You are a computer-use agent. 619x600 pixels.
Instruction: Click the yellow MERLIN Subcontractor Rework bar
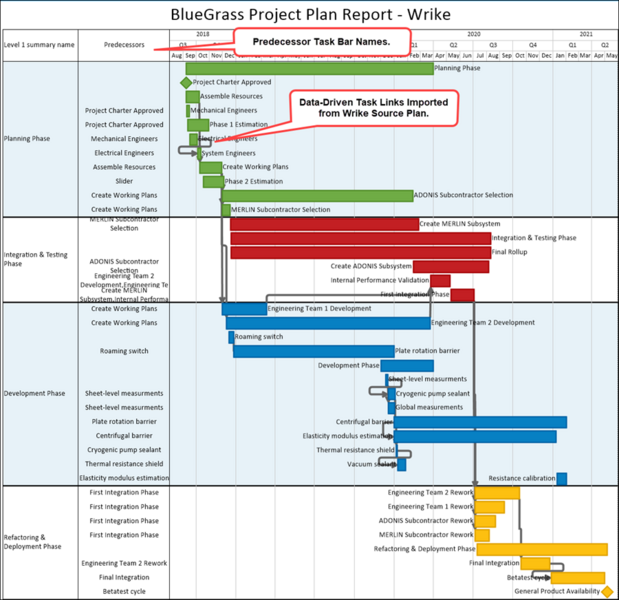pos(482,536)
